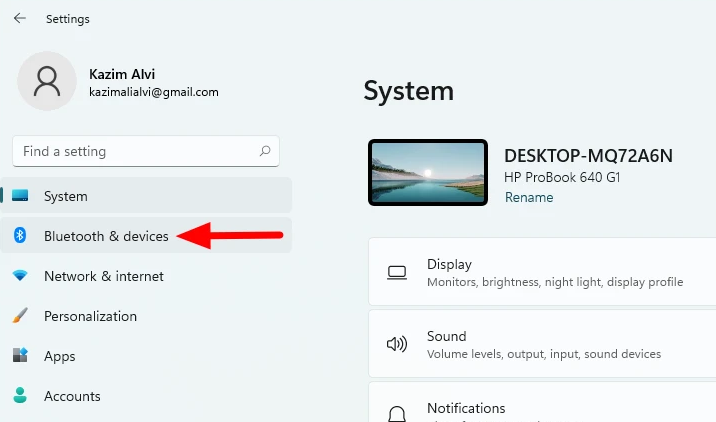Go to Network & internet
The width and height of the screenshot is (716, 422).
point(146,276)
